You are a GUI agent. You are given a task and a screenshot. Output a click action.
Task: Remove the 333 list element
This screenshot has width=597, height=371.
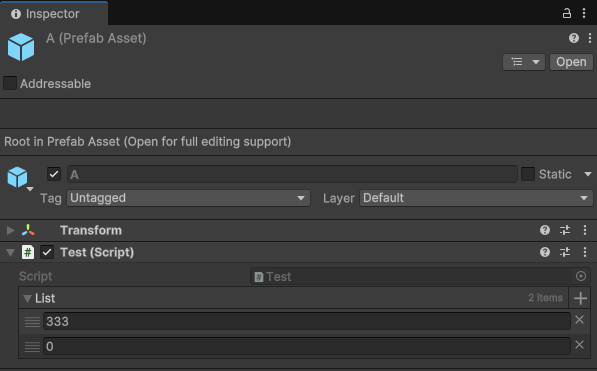point(579,320)
